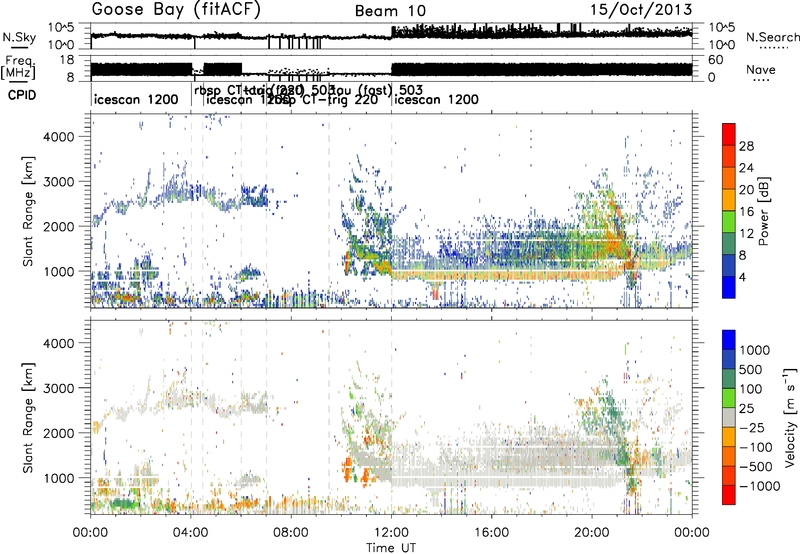Click the '1000' range tick of the velocity panel
The height and width of the screenshot is (554, 800).
58,478
